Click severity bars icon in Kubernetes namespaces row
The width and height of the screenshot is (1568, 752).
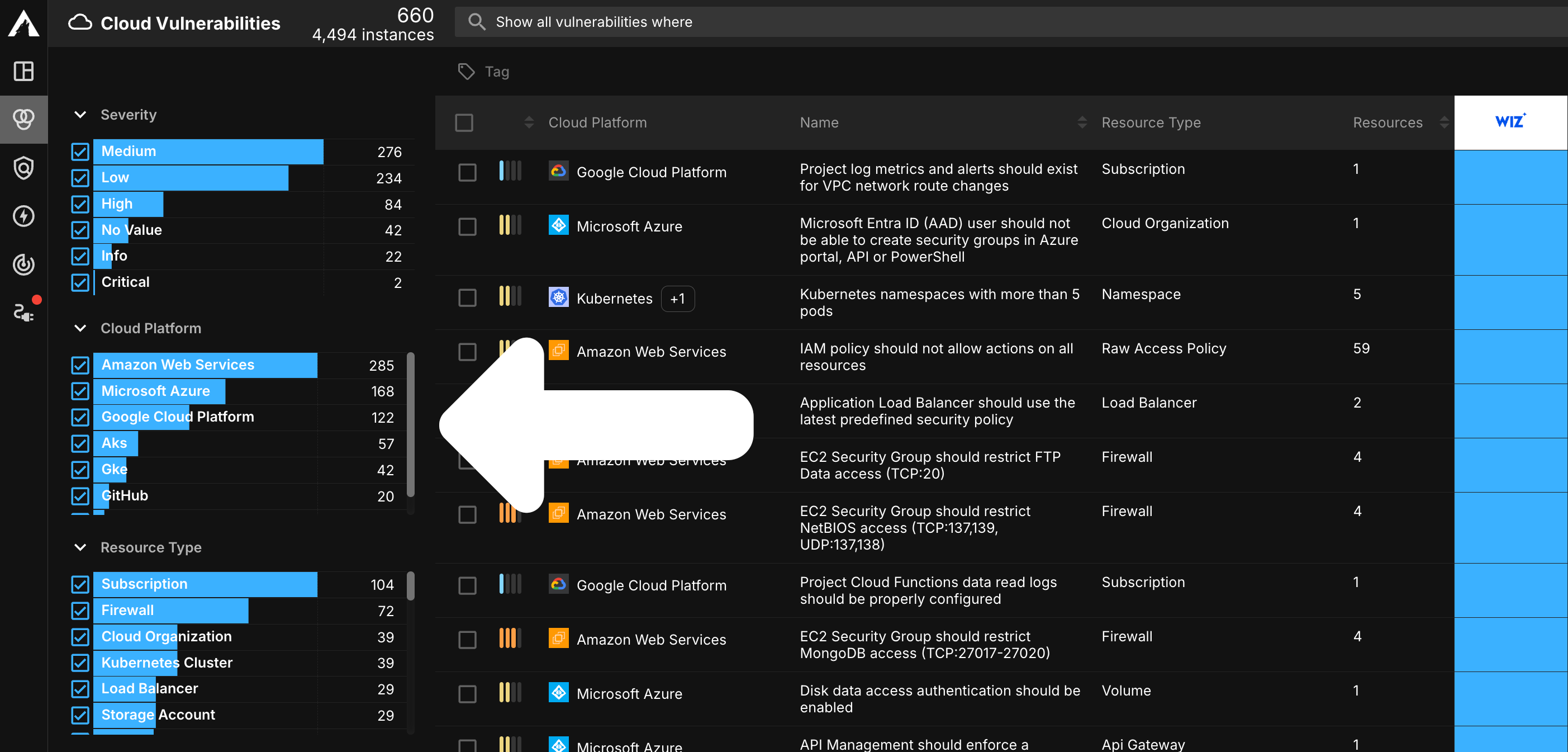point(510,296)
